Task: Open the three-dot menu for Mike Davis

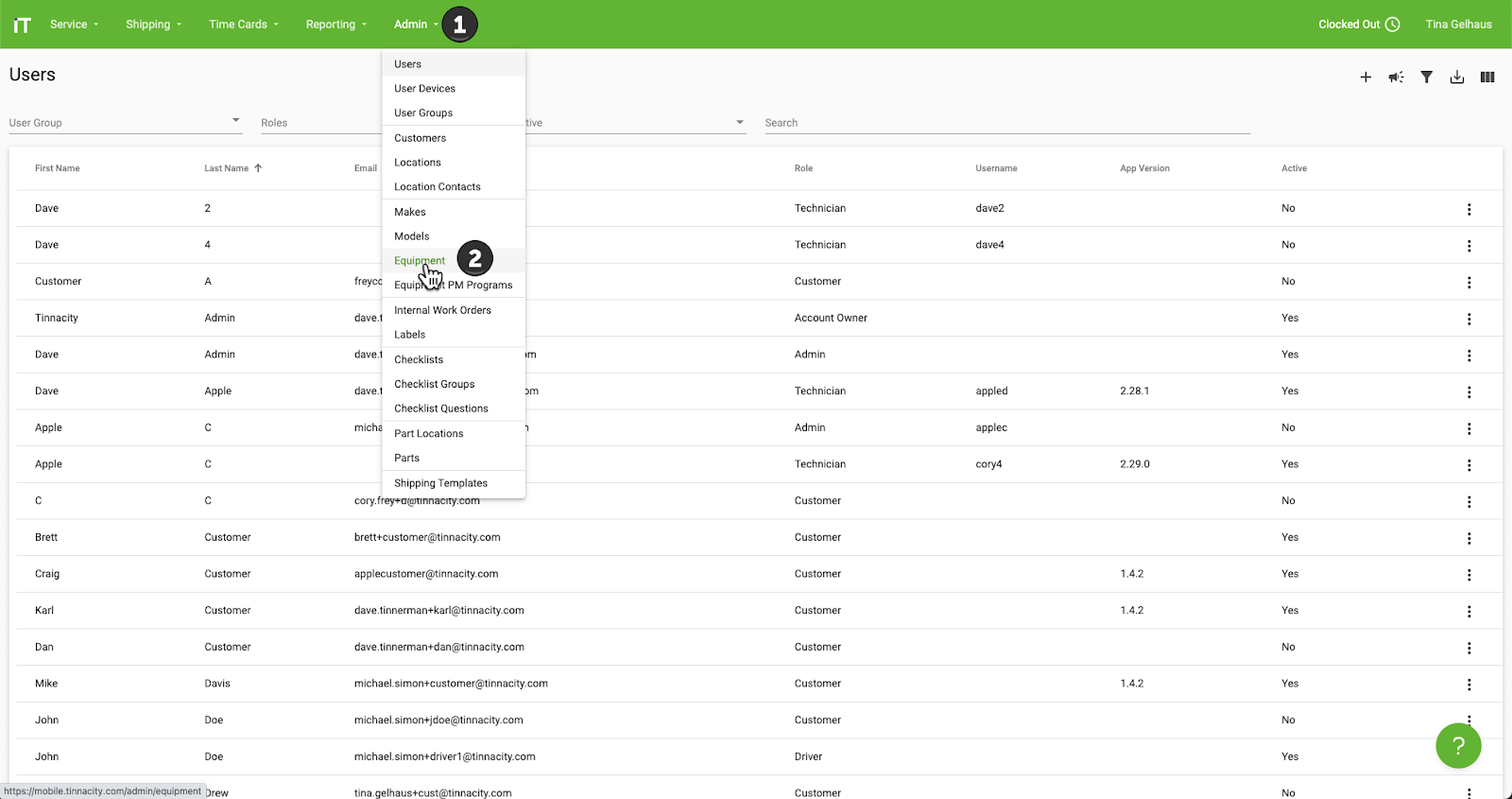Action: 1469,685
